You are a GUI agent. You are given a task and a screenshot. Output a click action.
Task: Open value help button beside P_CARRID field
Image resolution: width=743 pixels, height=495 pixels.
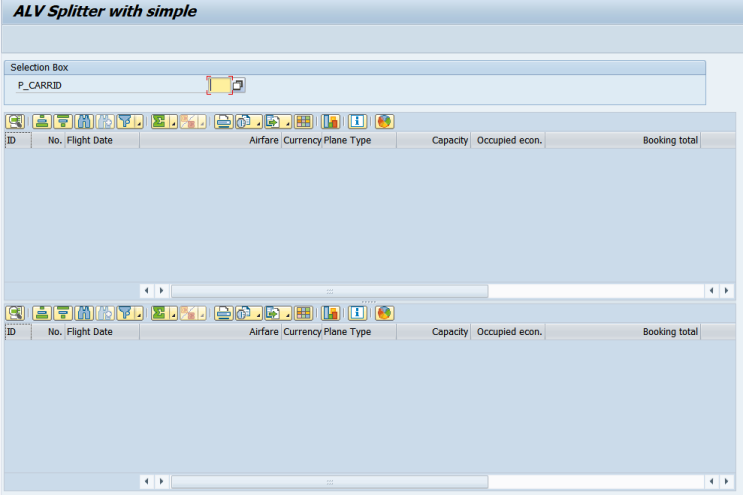pos(238,85)
